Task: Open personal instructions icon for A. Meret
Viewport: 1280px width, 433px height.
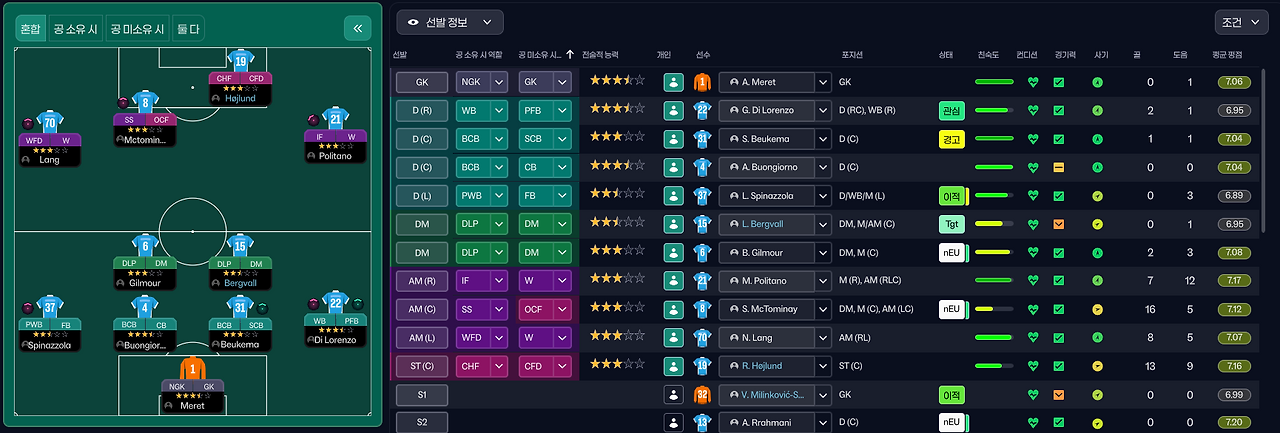Action: tap(673, 82)
